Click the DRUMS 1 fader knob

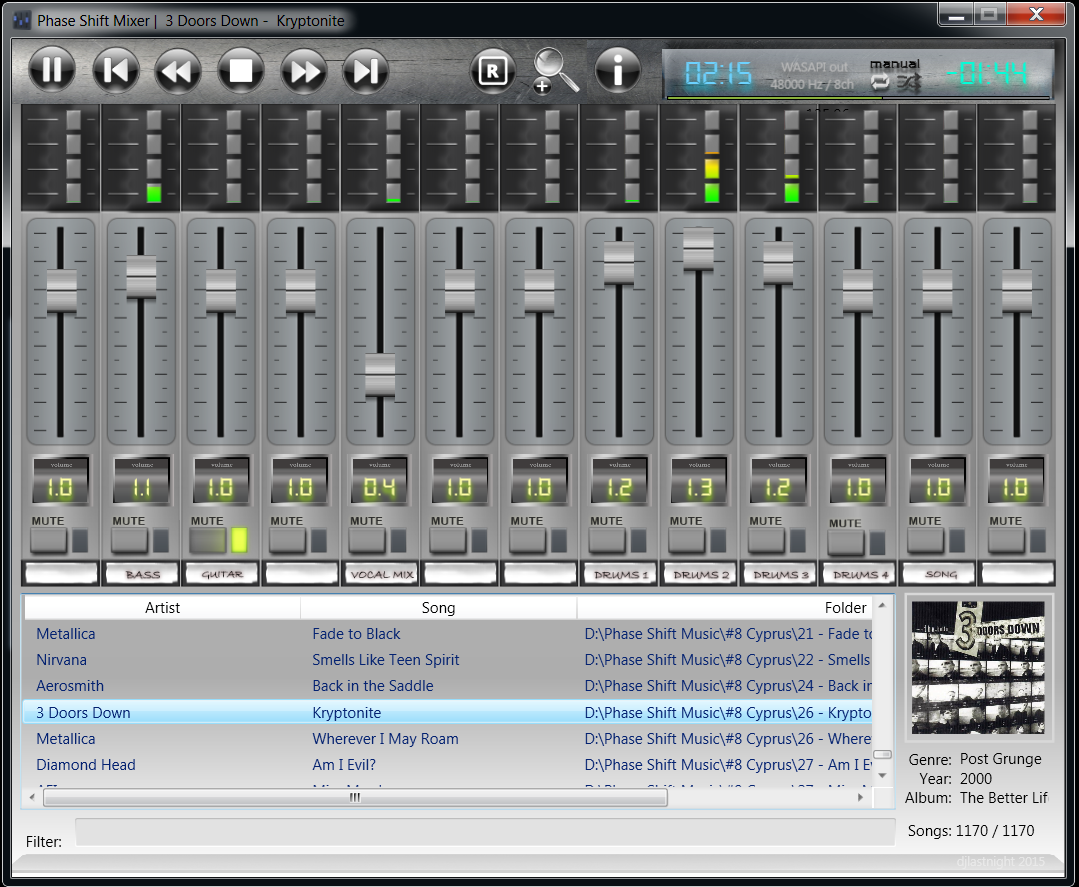pos(619,262)
